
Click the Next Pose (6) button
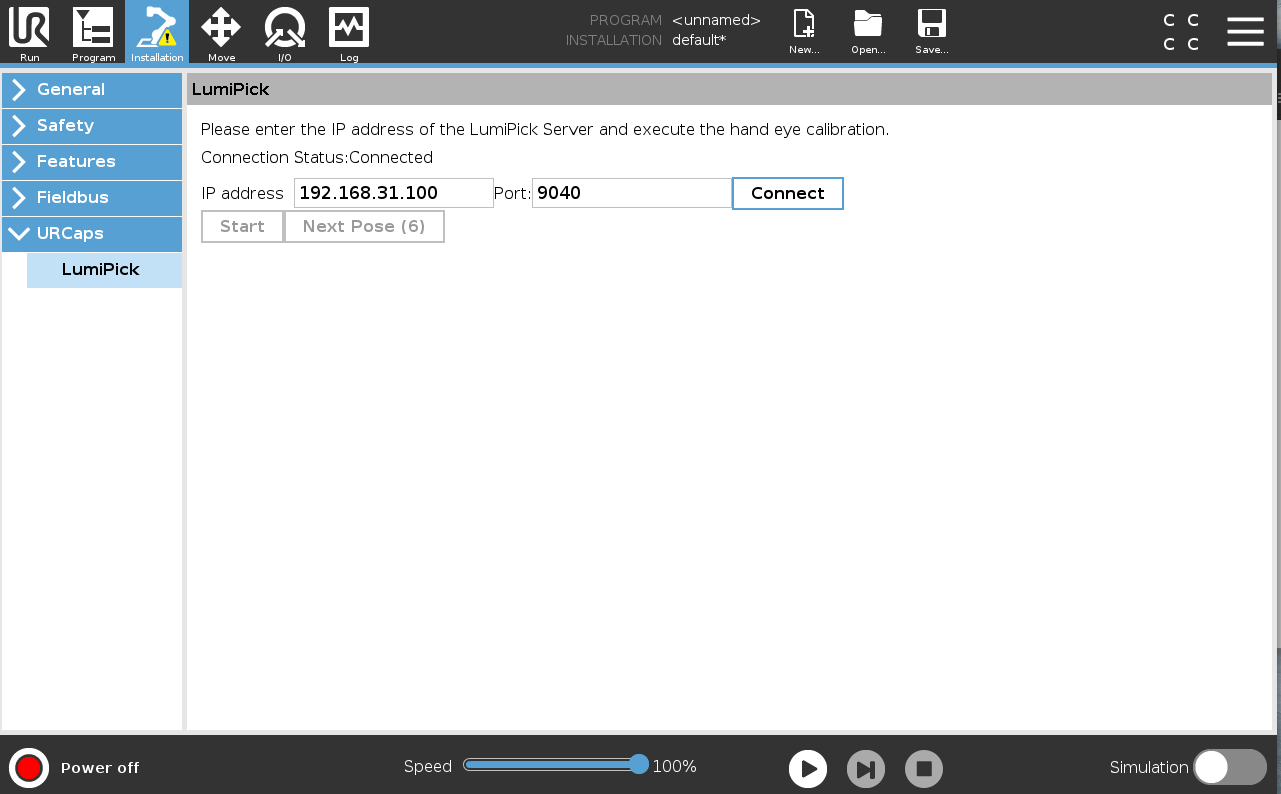[364, 226]
